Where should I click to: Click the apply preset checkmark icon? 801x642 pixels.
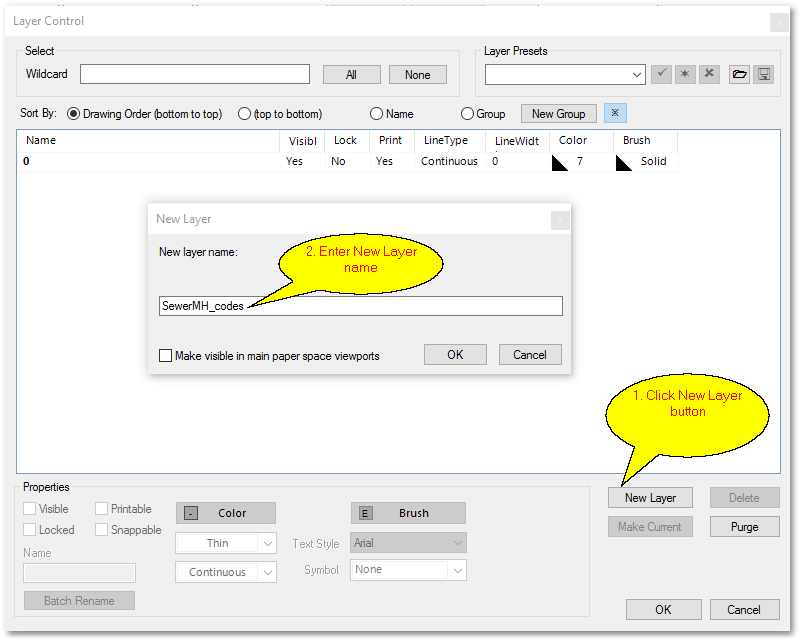[x=661, y=74]
